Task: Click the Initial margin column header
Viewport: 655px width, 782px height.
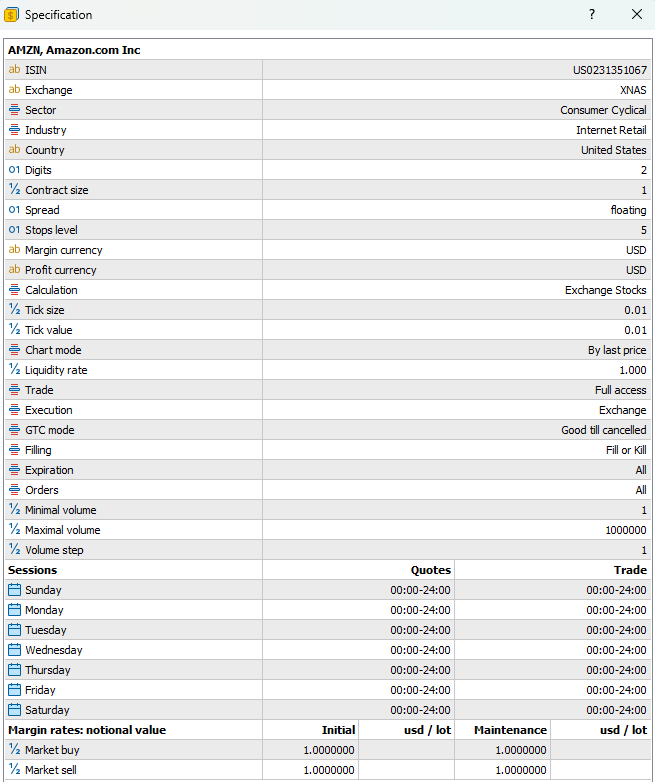Action: [x=338, y=730]
